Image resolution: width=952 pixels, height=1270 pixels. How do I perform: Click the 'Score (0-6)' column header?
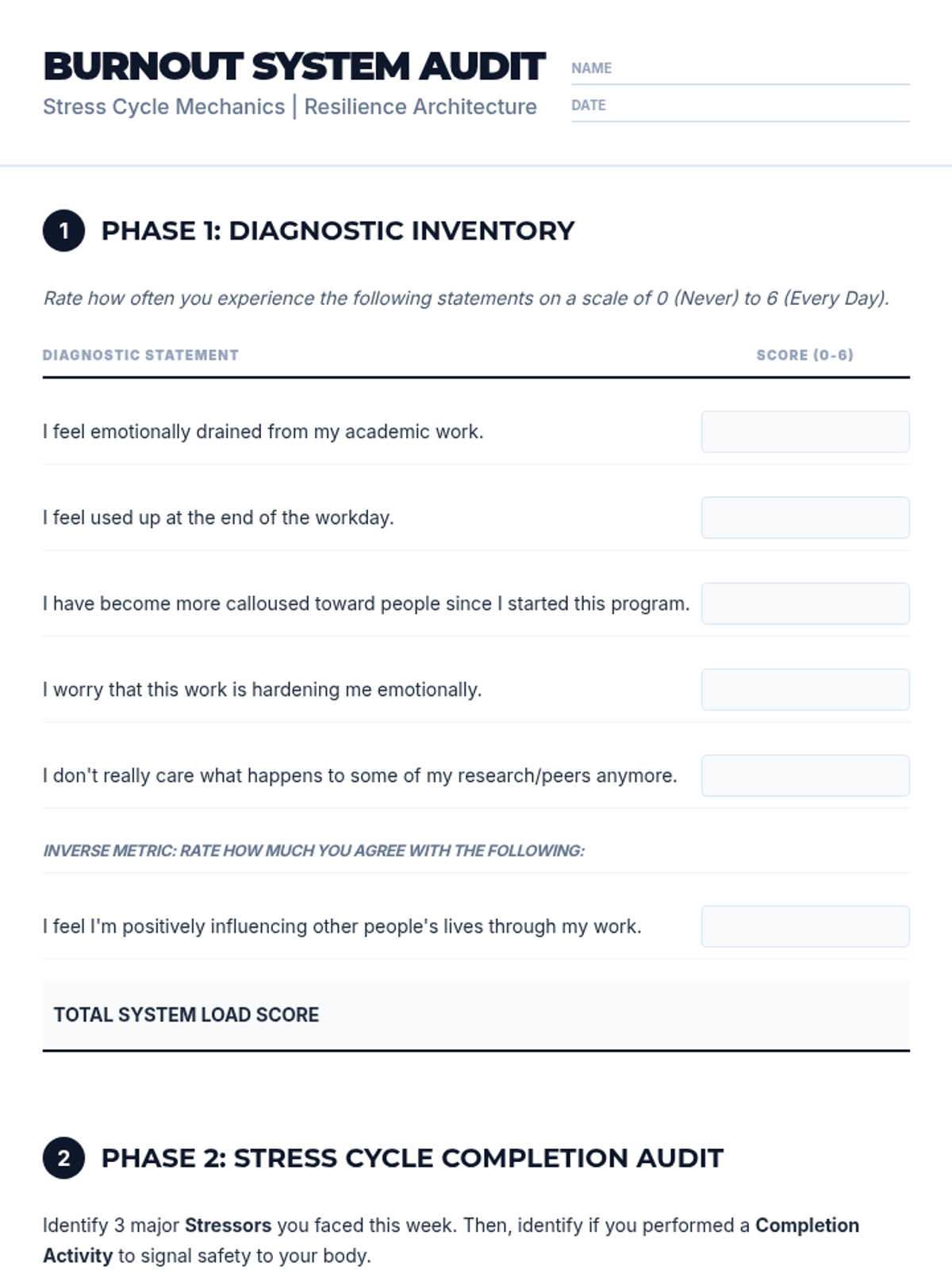[804, 355]
